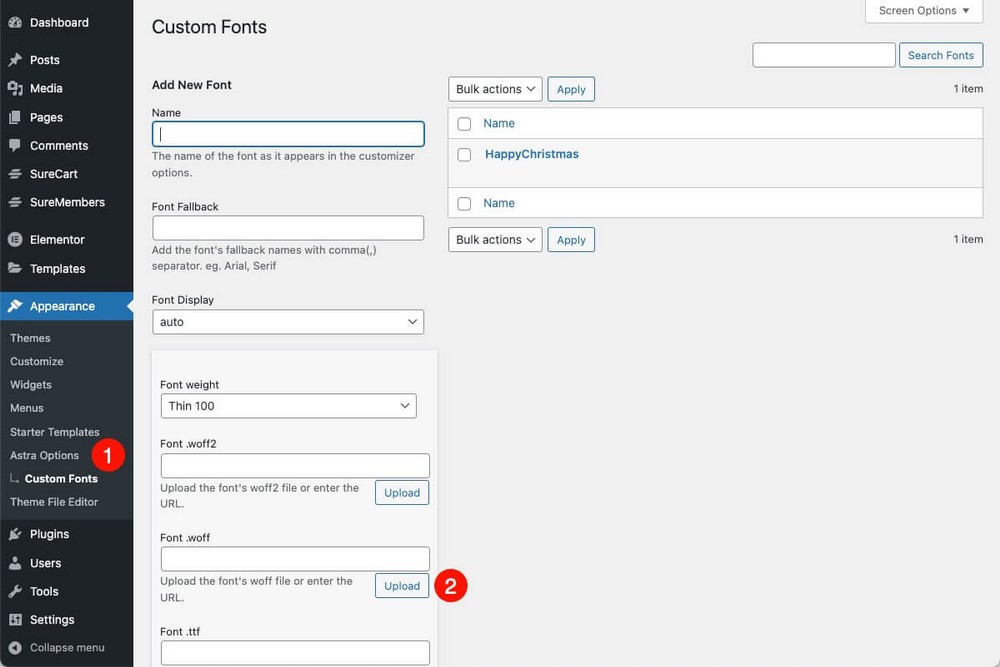
Task: Open Tools menu item
Action: pos(44,591)
